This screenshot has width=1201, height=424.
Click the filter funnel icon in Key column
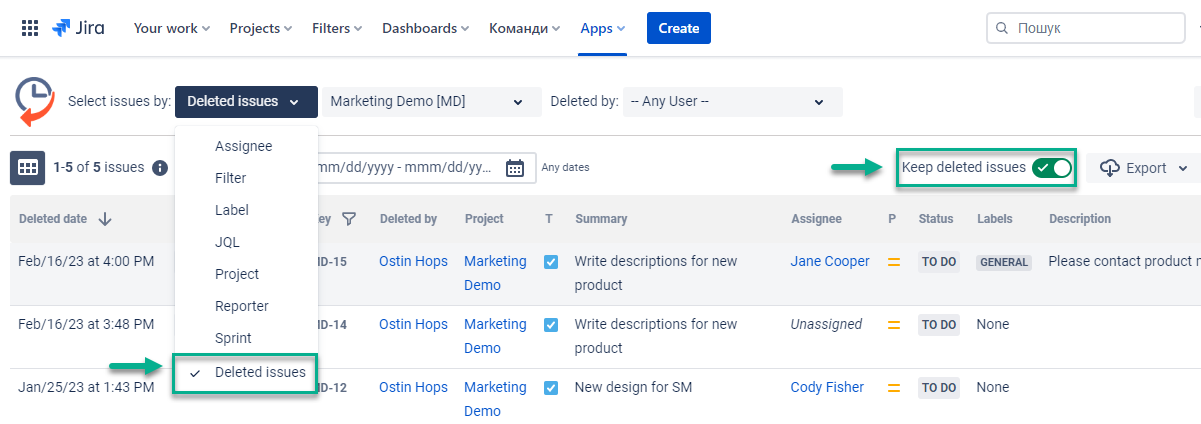349,219
